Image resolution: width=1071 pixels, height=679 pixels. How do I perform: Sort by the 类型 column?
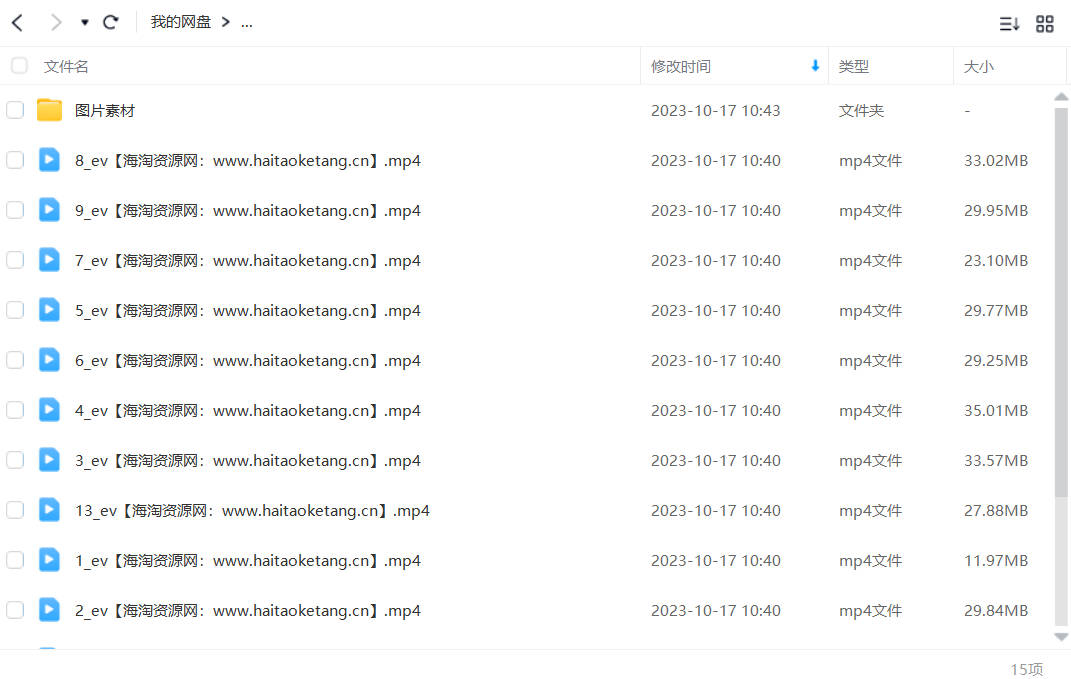point(853,66)
